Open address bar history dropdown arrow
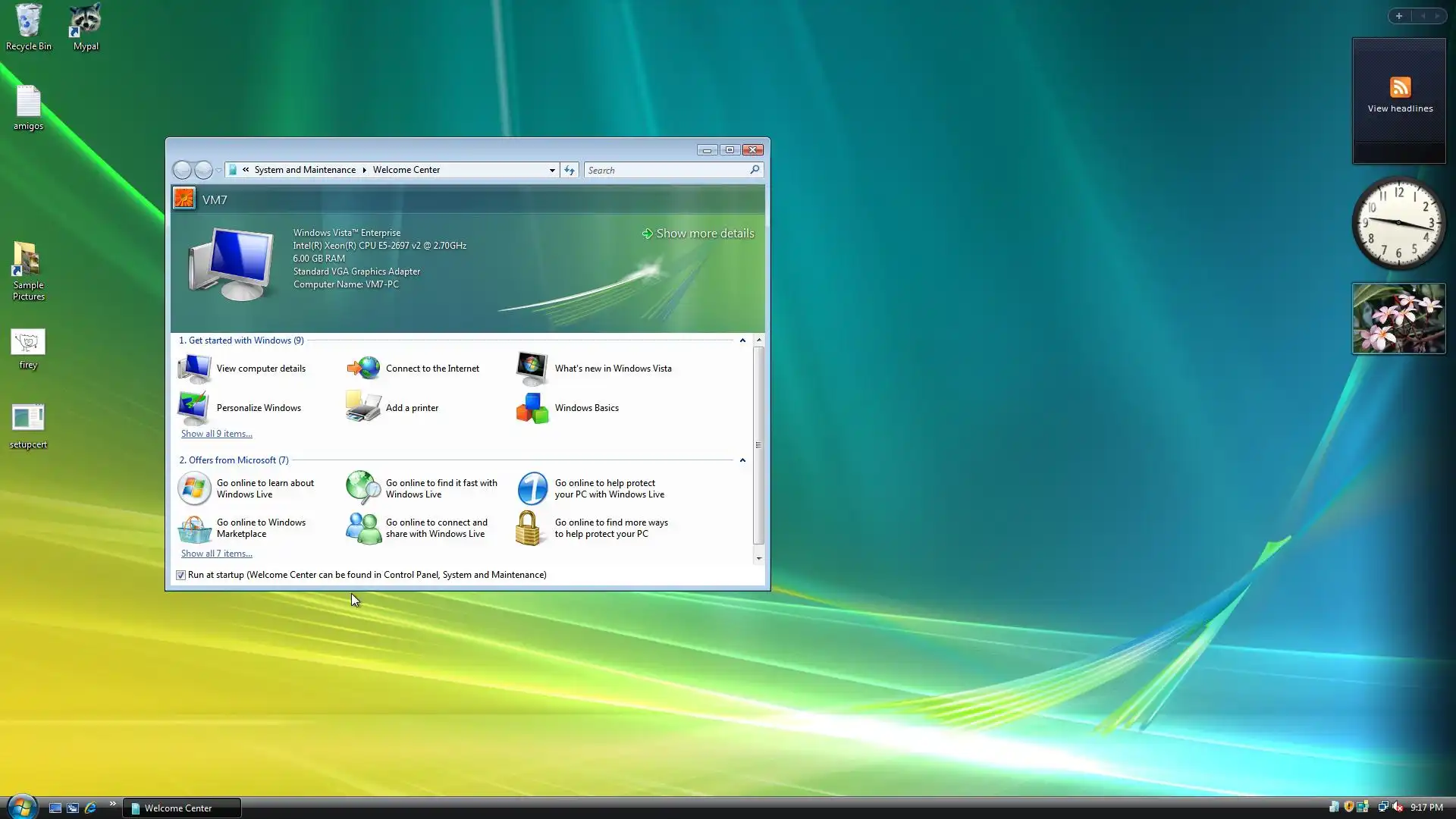The width and height of the screenshot is (1456, 819). coord(552,171)
